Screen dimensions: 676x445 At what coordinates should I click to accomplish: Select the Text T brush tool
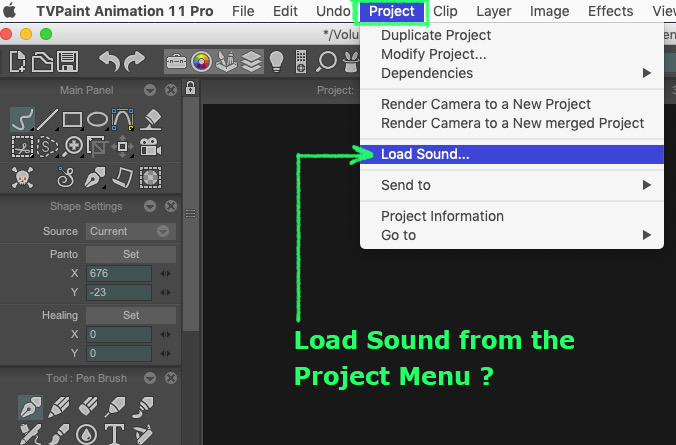[x=114, y=434]
